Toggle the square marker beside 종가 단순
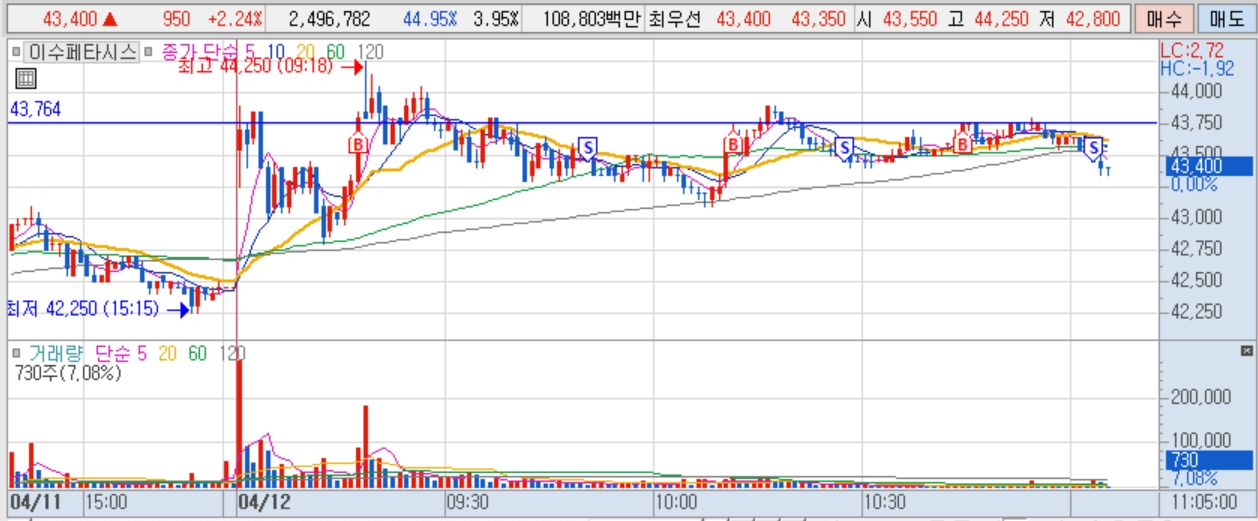1258x521 pixels. click(150, 53)
